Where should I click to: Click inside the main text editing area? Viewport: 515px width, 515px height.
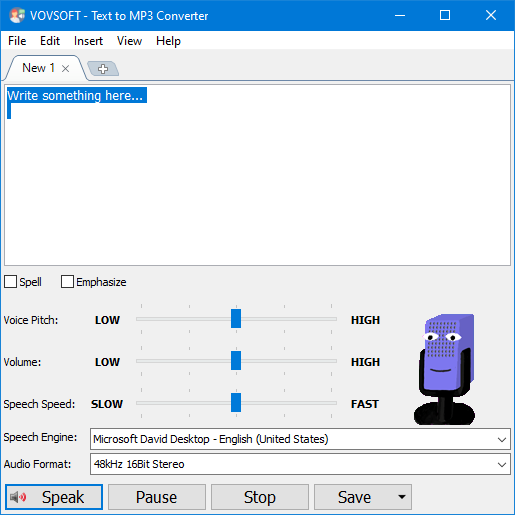click(x=257, y=175)
